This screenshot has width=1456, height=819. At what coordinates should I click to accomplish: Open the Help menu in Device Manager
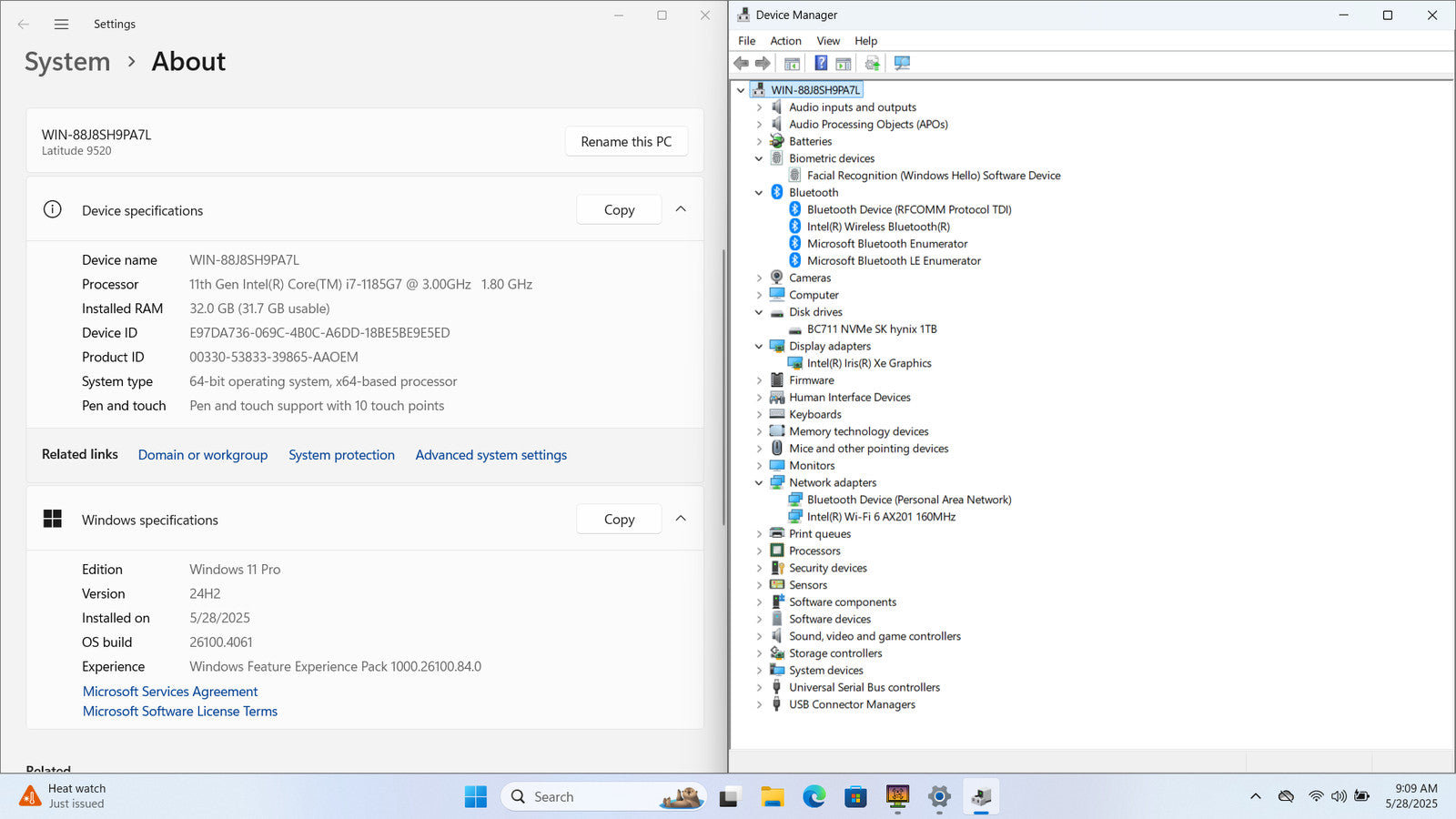tap(865, 41)
